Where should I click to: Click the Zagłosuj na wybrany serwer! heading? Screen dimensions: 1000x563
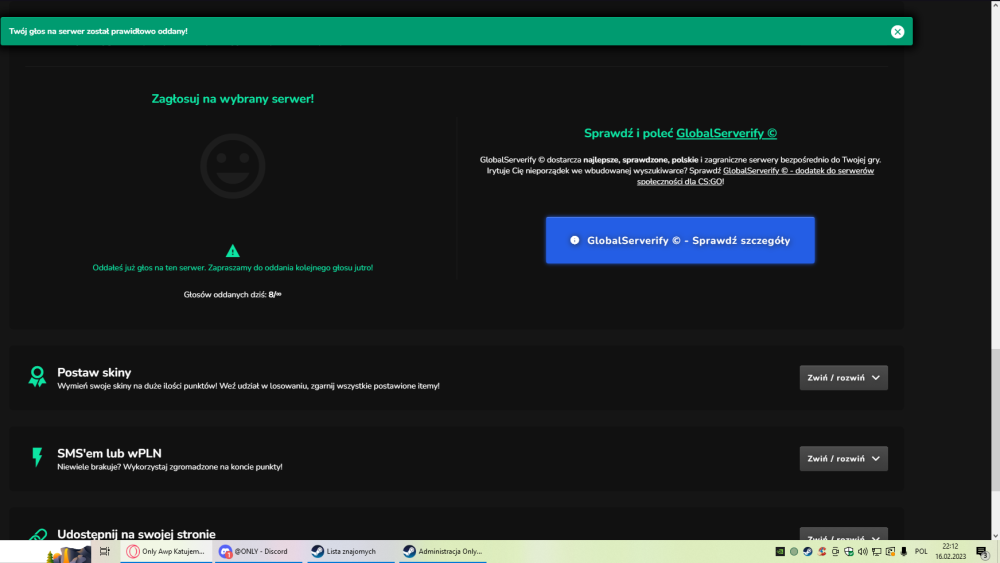pos(233,99)
